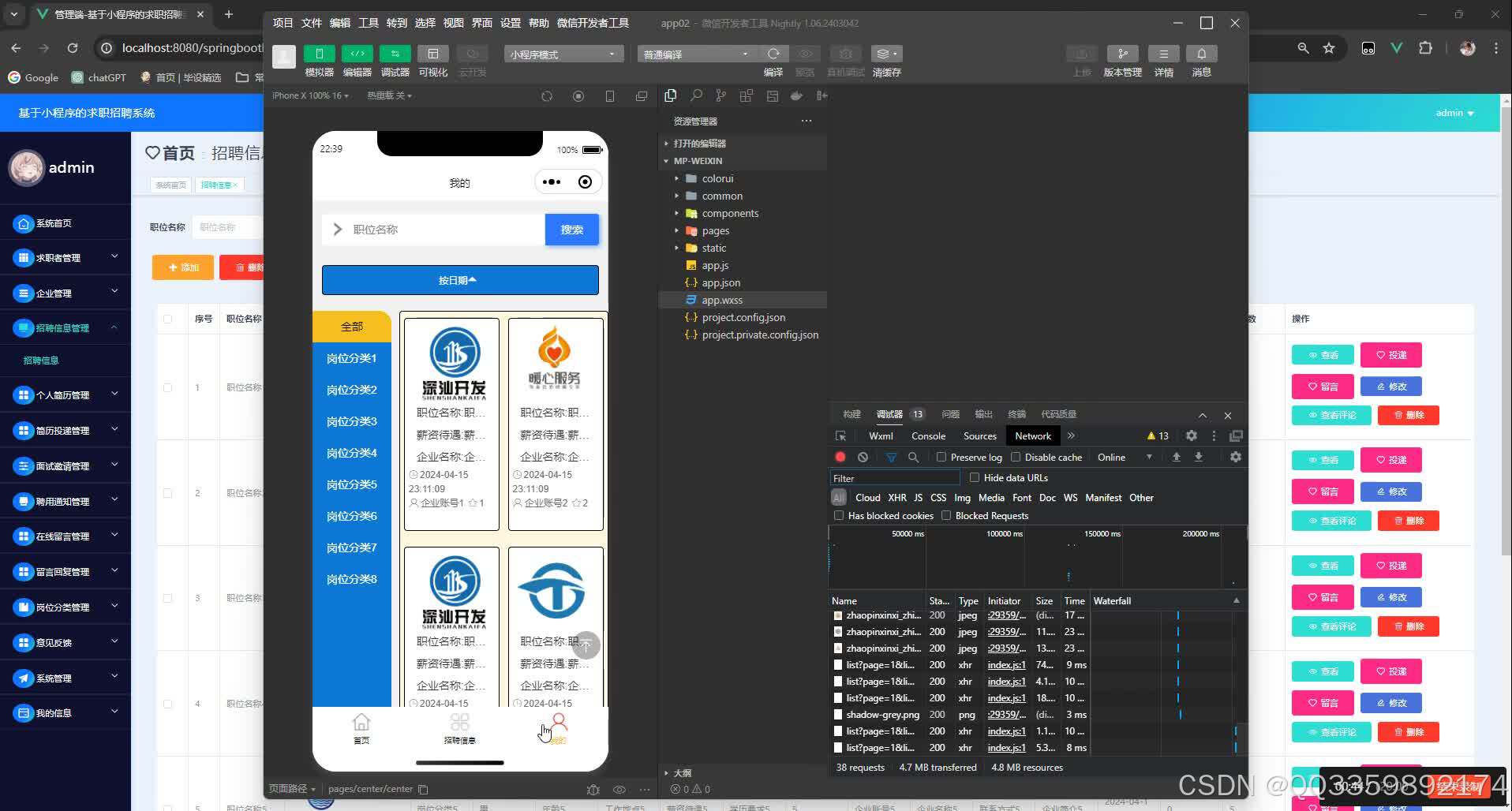Toggle the 模拟器 simulator panel button
Screen dimensions: 1512x811
click(x=319, y=54)
